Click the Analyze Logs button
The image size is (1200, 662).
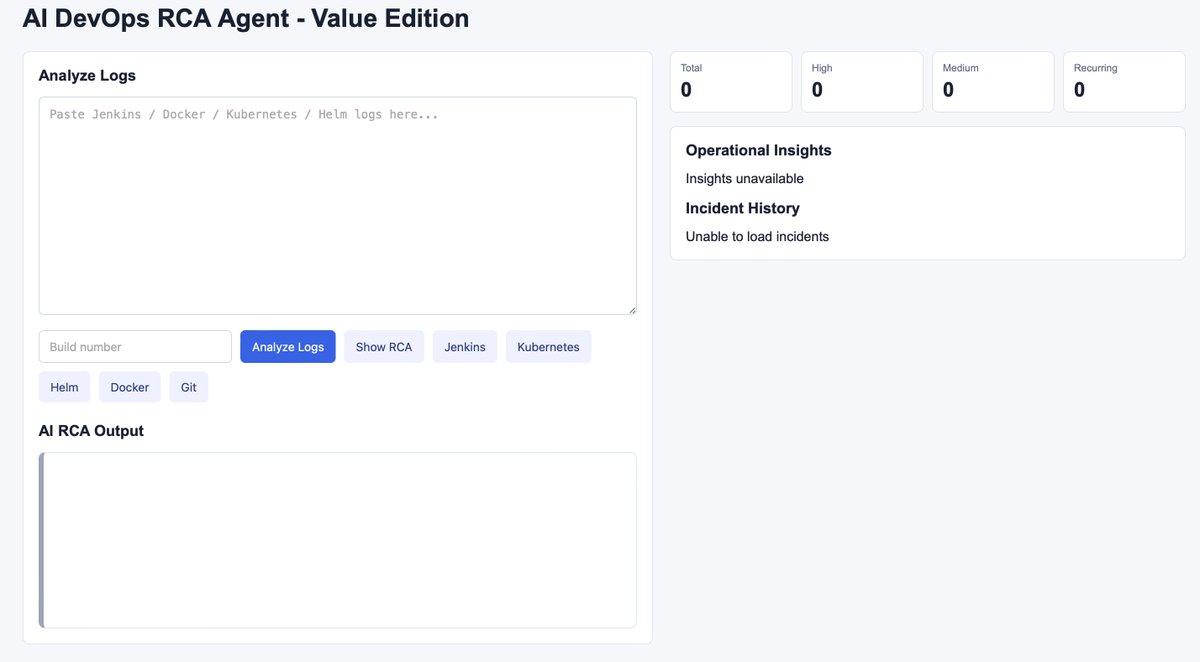click(288, 347)
